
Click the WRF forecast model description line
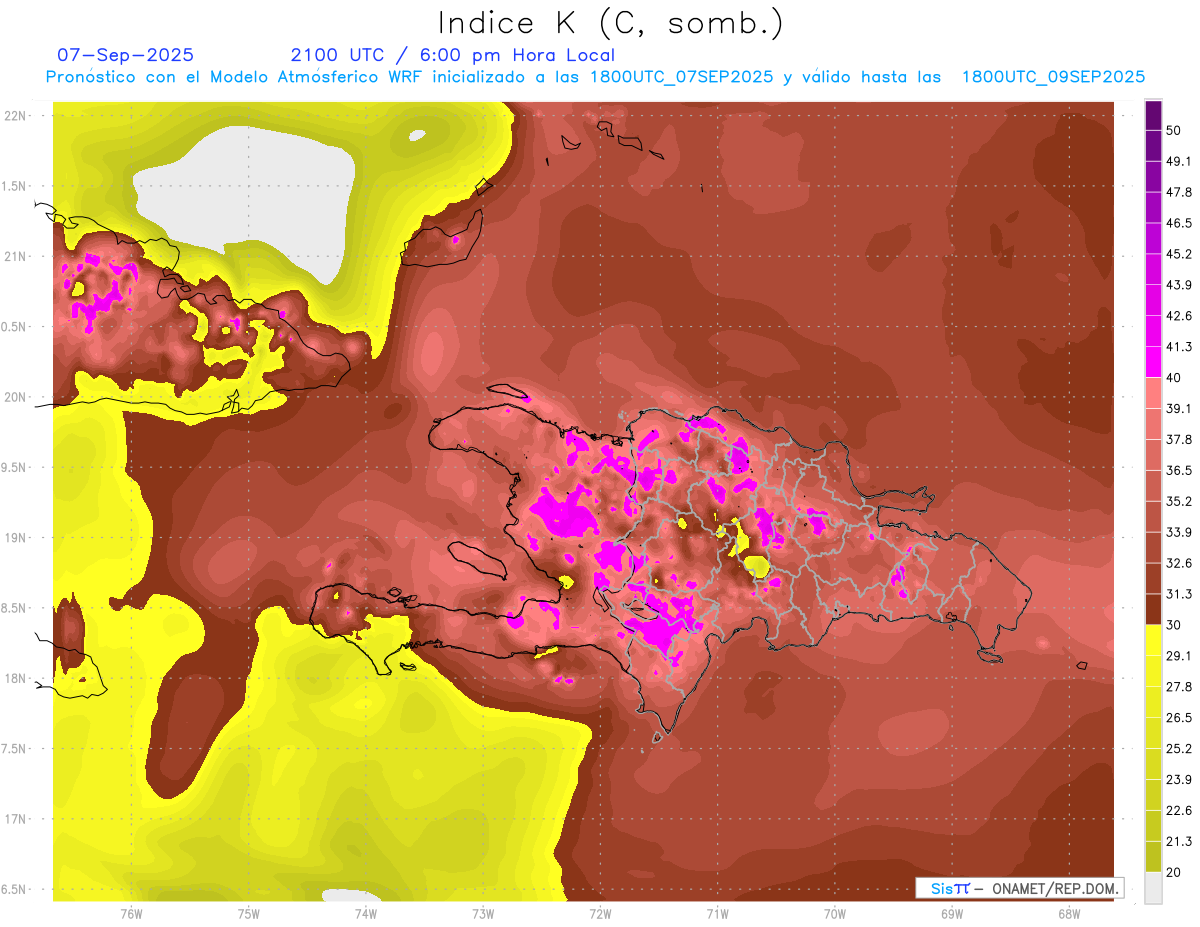(595, 77)
